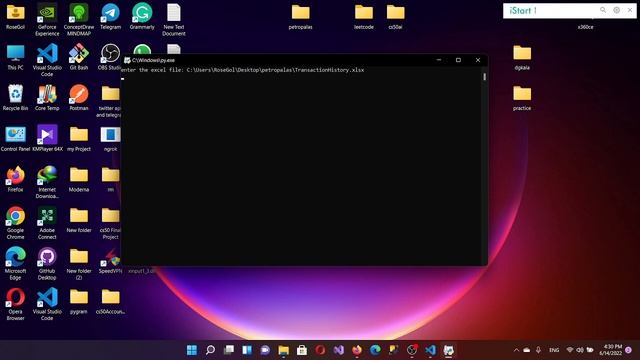This screenshot has width=640, height=360.
Task: Open Microsoft Store from the taskbar
Action: tap(302, 350)
